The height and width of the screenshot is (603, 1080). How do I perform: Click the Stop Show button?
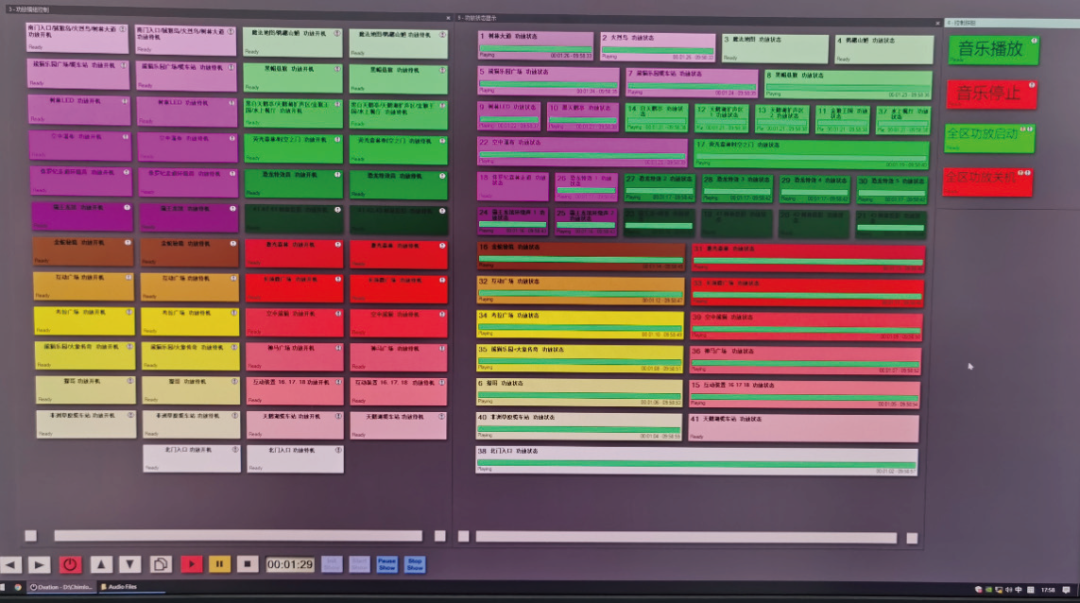[x=415, y=565]
